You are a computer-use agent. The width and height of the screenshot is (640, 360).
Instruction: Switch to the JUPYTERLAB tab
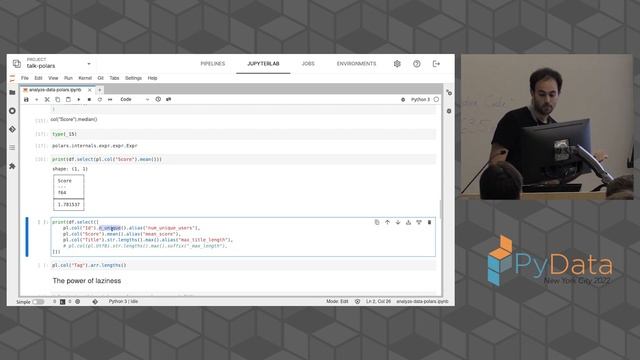click(263, 64)
